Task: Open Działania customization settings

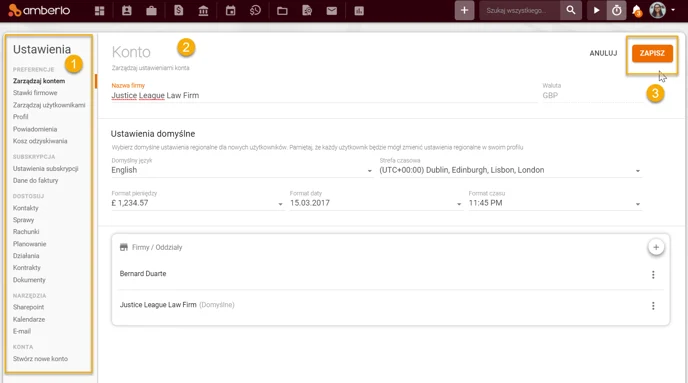Action: click(26, 256)
